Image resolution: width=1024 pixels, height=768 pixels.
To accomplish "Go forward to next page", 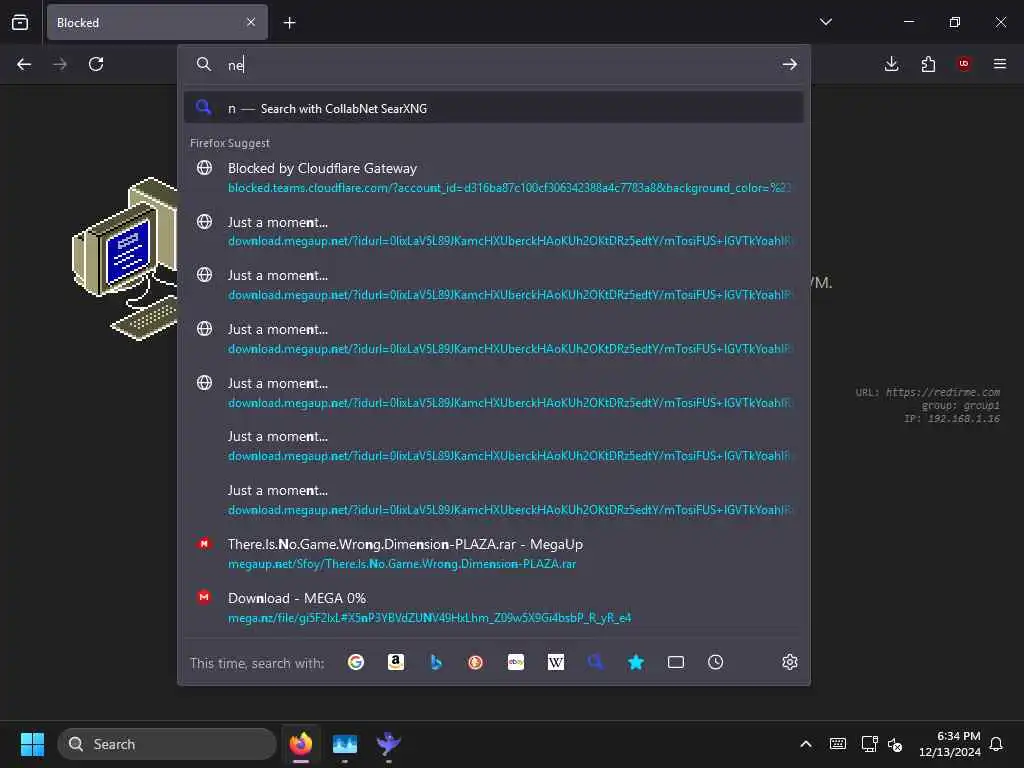I will click(x=60, y=64).
